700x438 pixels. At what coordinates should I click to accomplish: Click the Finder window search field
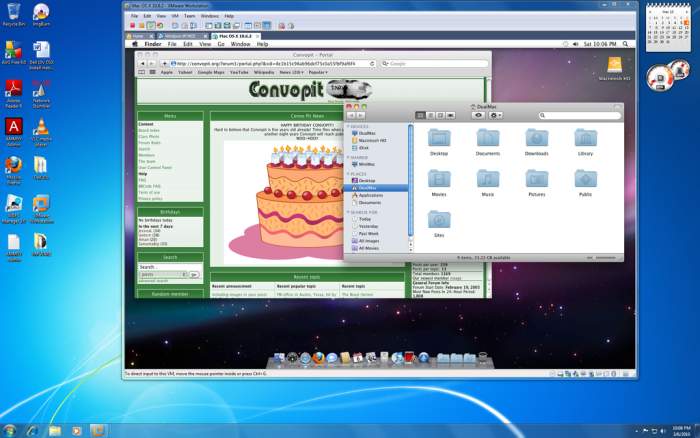coord(579,116)
